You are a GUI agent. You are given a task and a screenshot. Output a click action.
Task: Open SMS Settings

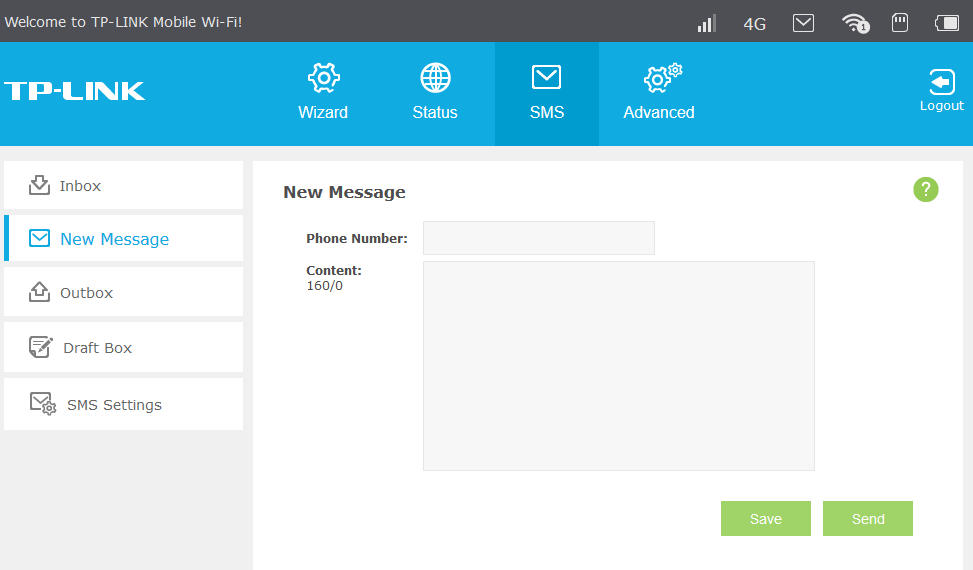coord(123,404)
